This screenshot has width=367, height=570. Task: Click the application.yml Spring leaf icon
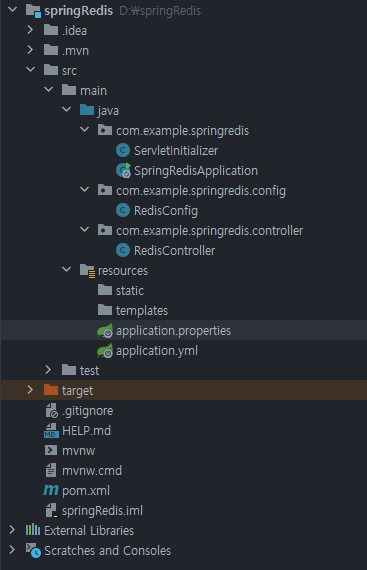coord(105,351)
